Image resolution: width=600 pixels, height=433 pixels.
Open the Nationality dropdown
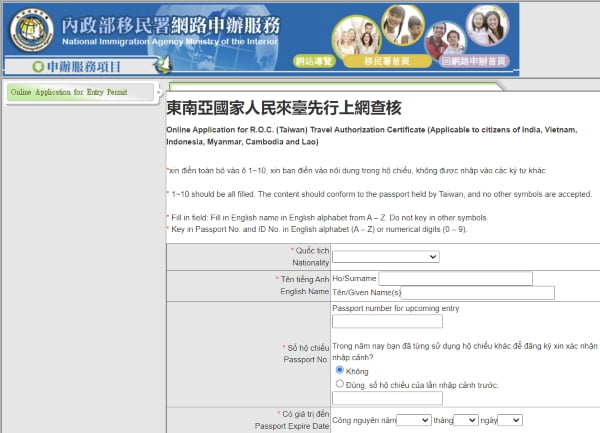point(386,257)
